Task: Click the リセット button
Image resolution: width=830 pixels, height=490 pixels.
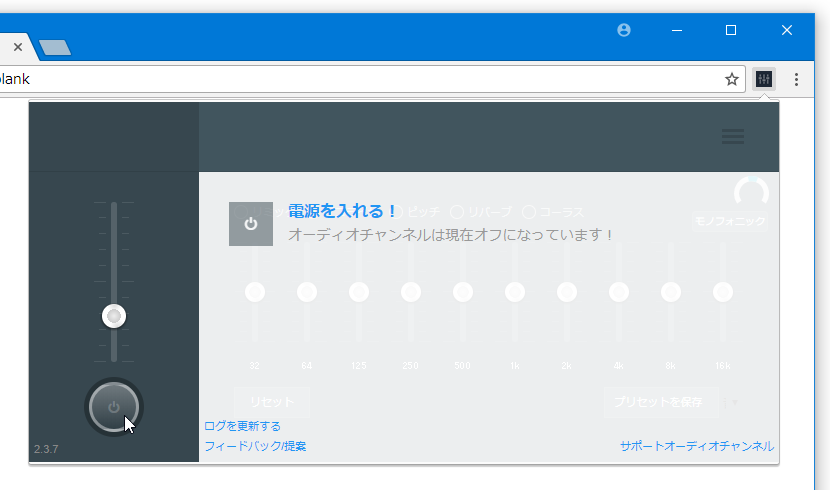Action: pyautogui.click(x=272, y=402)
